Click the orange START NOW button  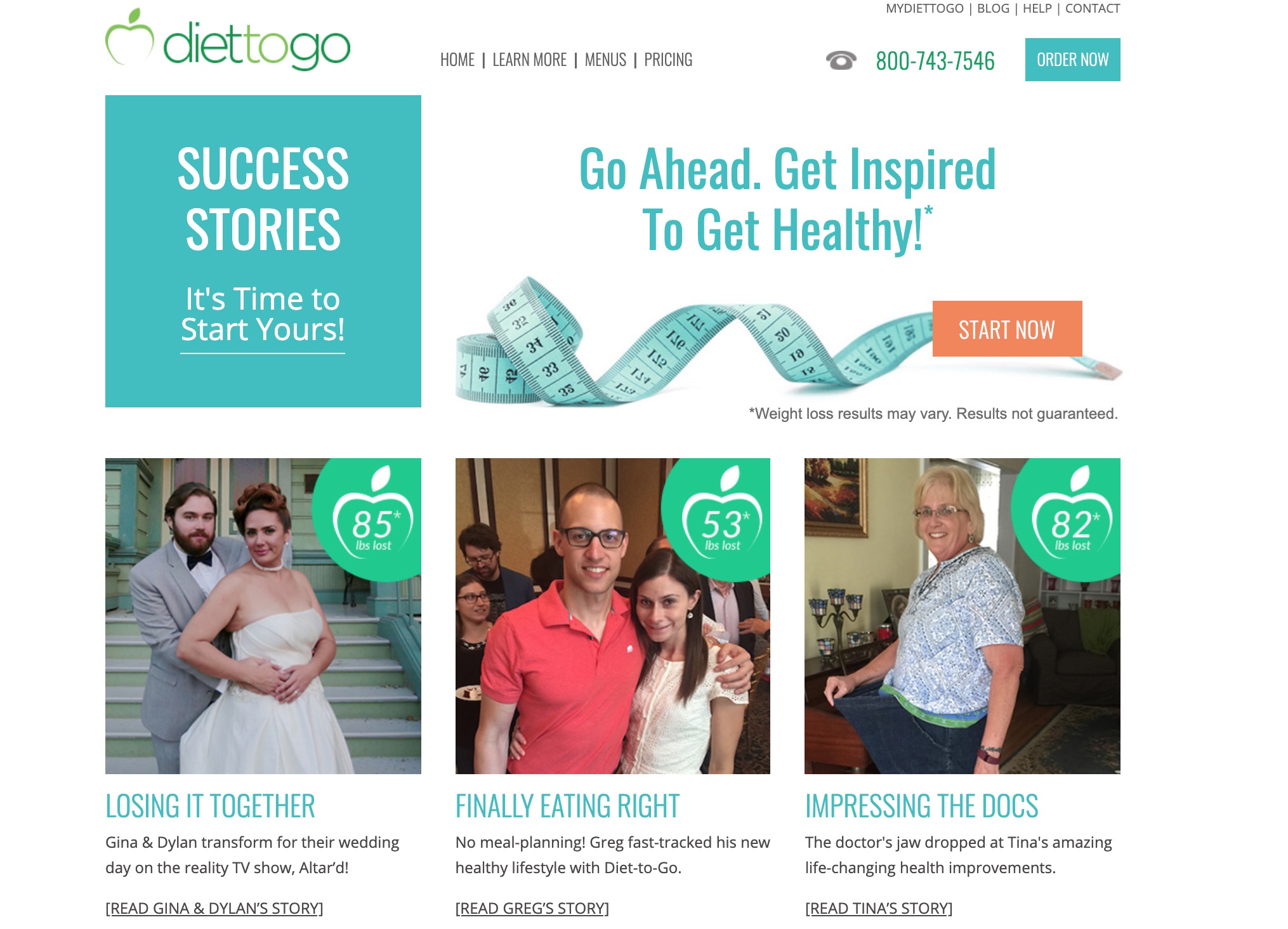tap(1008, 329)
